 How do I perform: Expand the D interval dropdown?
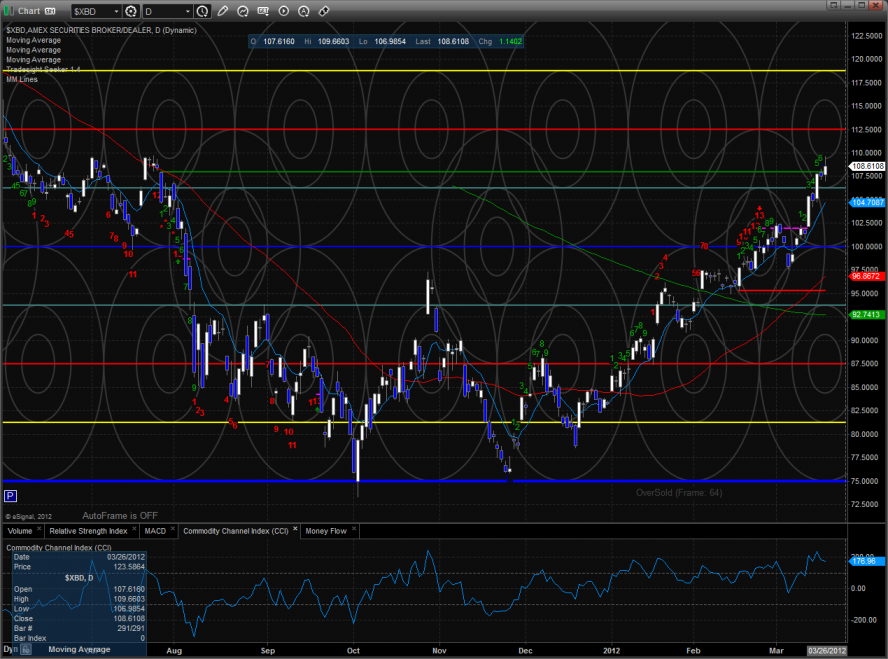tap(186, 11)
